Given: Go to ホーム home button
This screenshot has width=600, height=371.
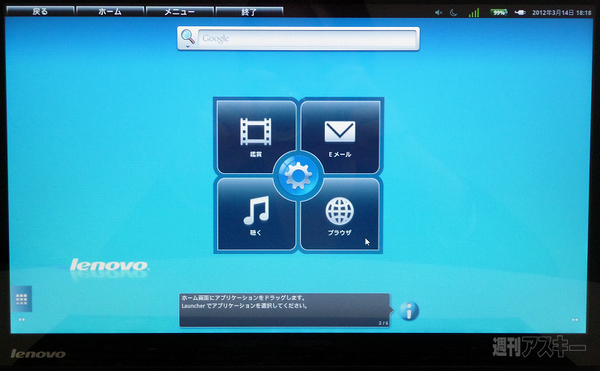Looking at the screenshot, I should pos(110,11).
